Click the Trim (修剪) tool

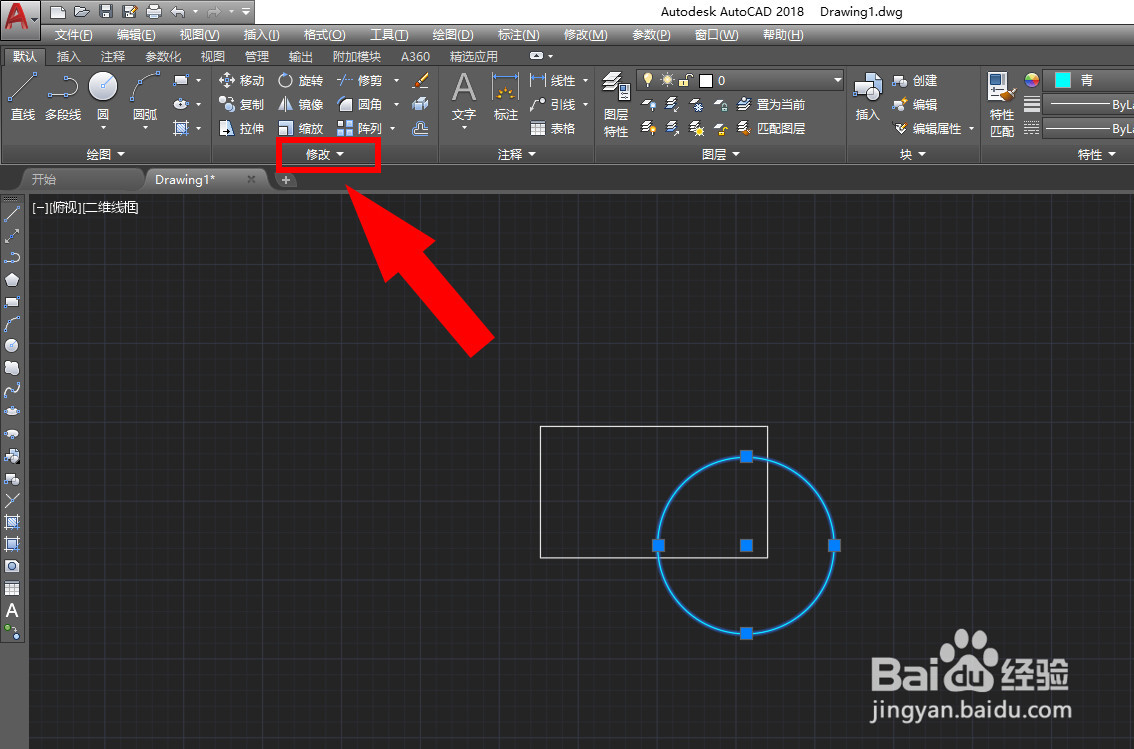tap(359, 80)
